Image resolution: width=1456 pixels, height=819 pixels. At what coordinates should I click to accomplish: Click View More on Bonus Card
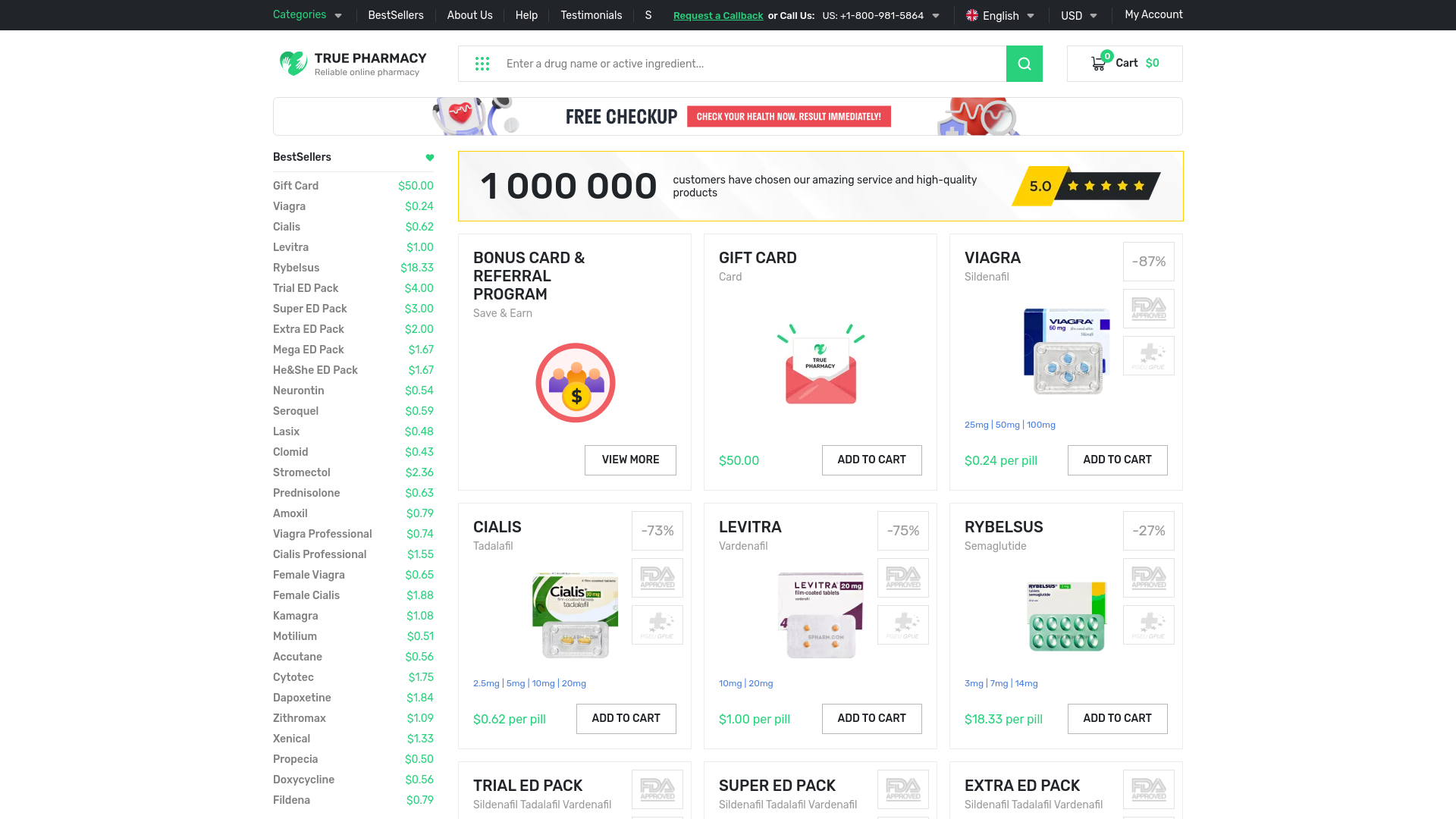630,460
